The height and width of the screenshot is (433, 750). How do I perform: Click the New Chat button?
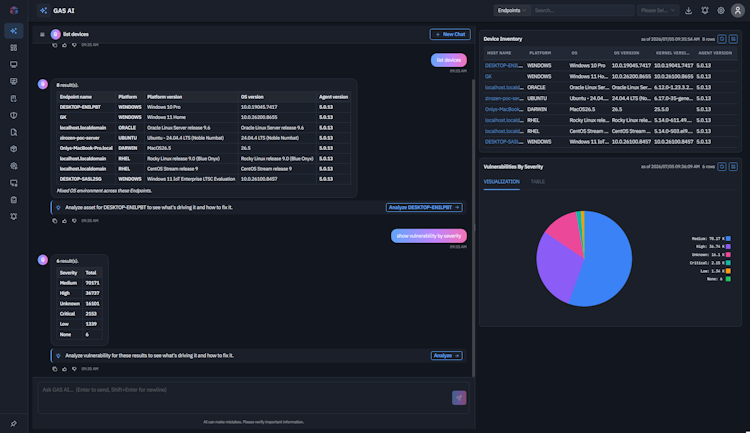point(450,34)
